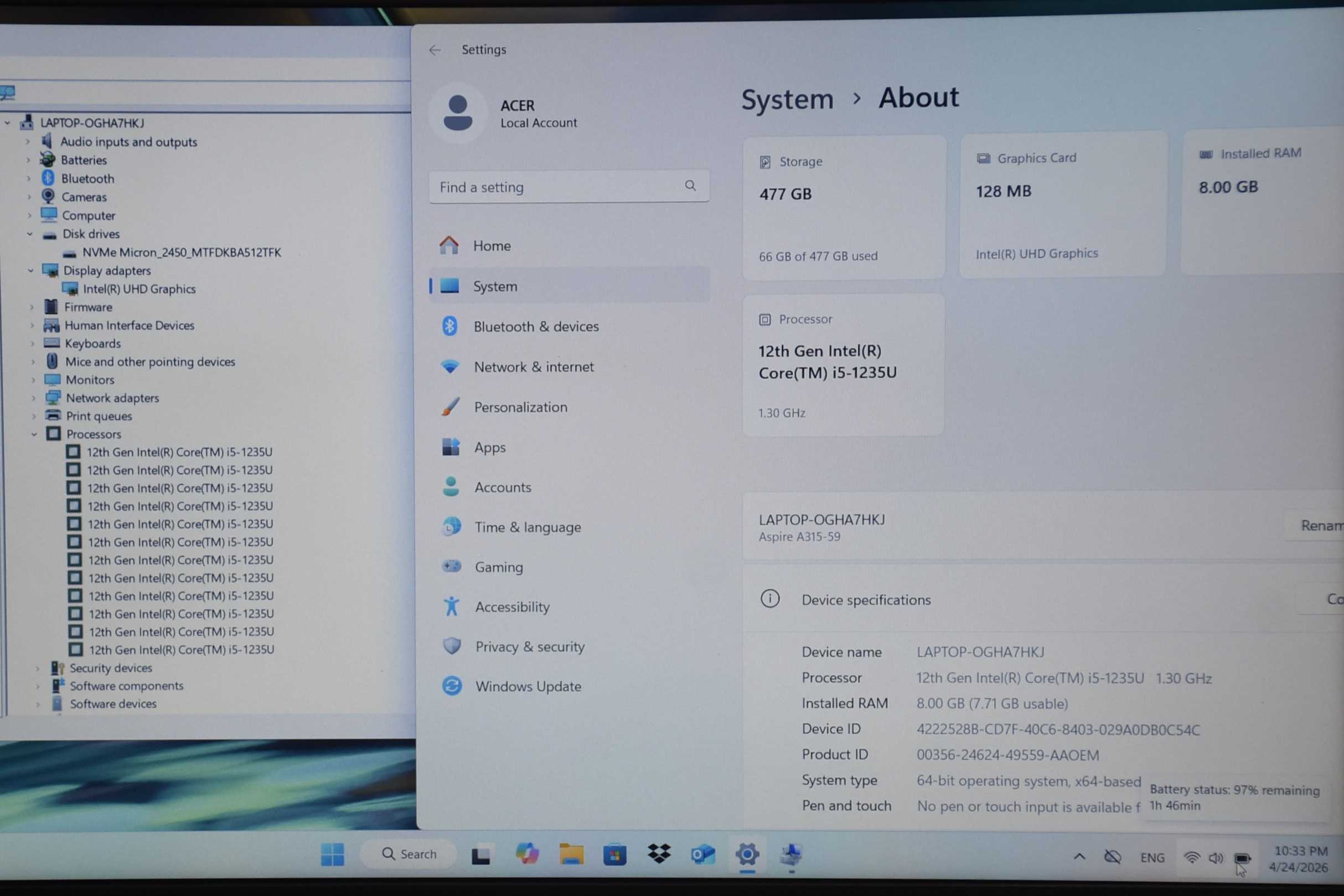Image resolution: width=1344 pixels, height=896 pixels.
Task: Show hidden tray icons chevron
Action: (1079, 857)
